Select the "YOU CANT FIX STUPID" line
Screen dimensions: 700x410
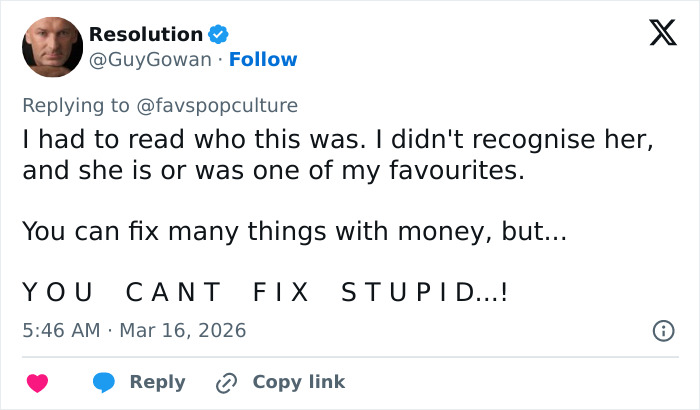click(265, 292)
